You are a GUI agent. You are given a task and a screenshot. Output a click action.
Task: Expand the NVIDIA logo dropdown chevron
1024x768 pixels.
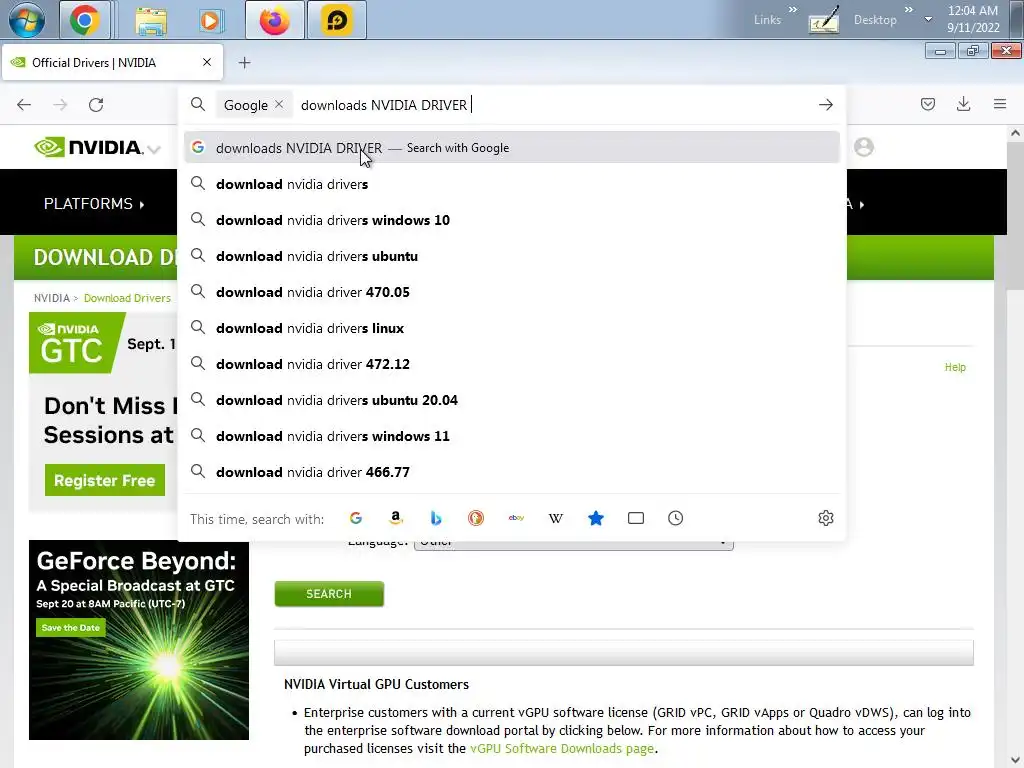pos(154,150)
